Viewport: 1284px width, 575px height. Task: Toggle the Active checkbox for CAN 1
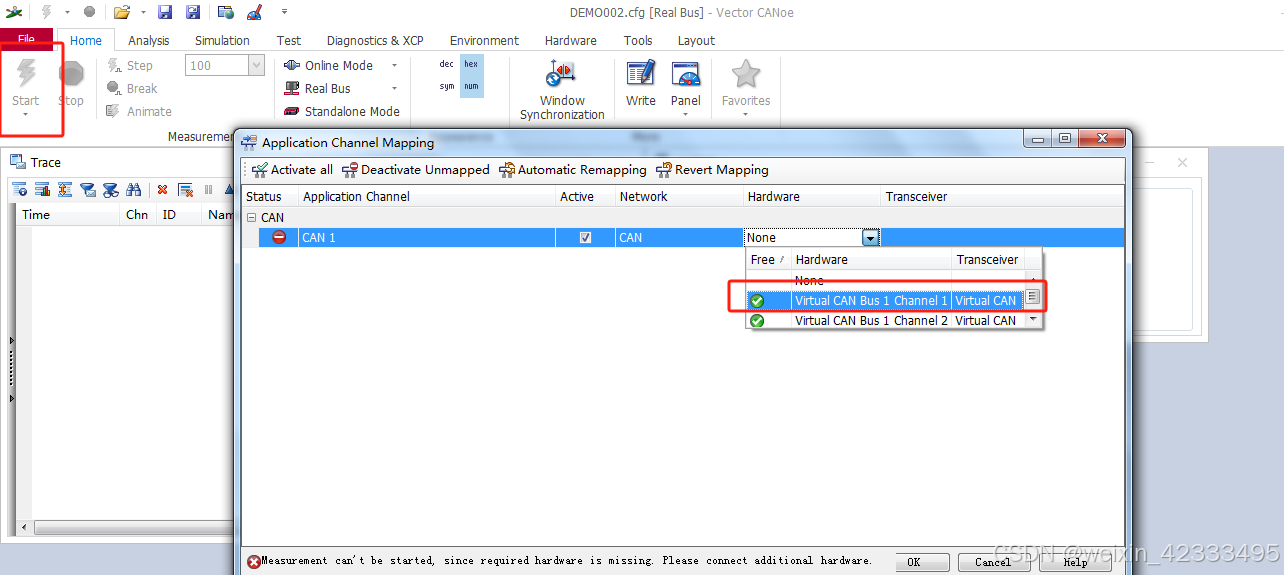tap(586, 238)
